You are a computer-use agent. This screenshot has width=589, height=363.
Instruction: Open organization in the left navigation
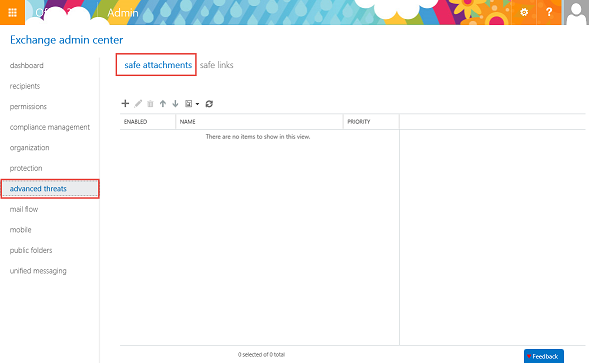click(x=29, y=148)
